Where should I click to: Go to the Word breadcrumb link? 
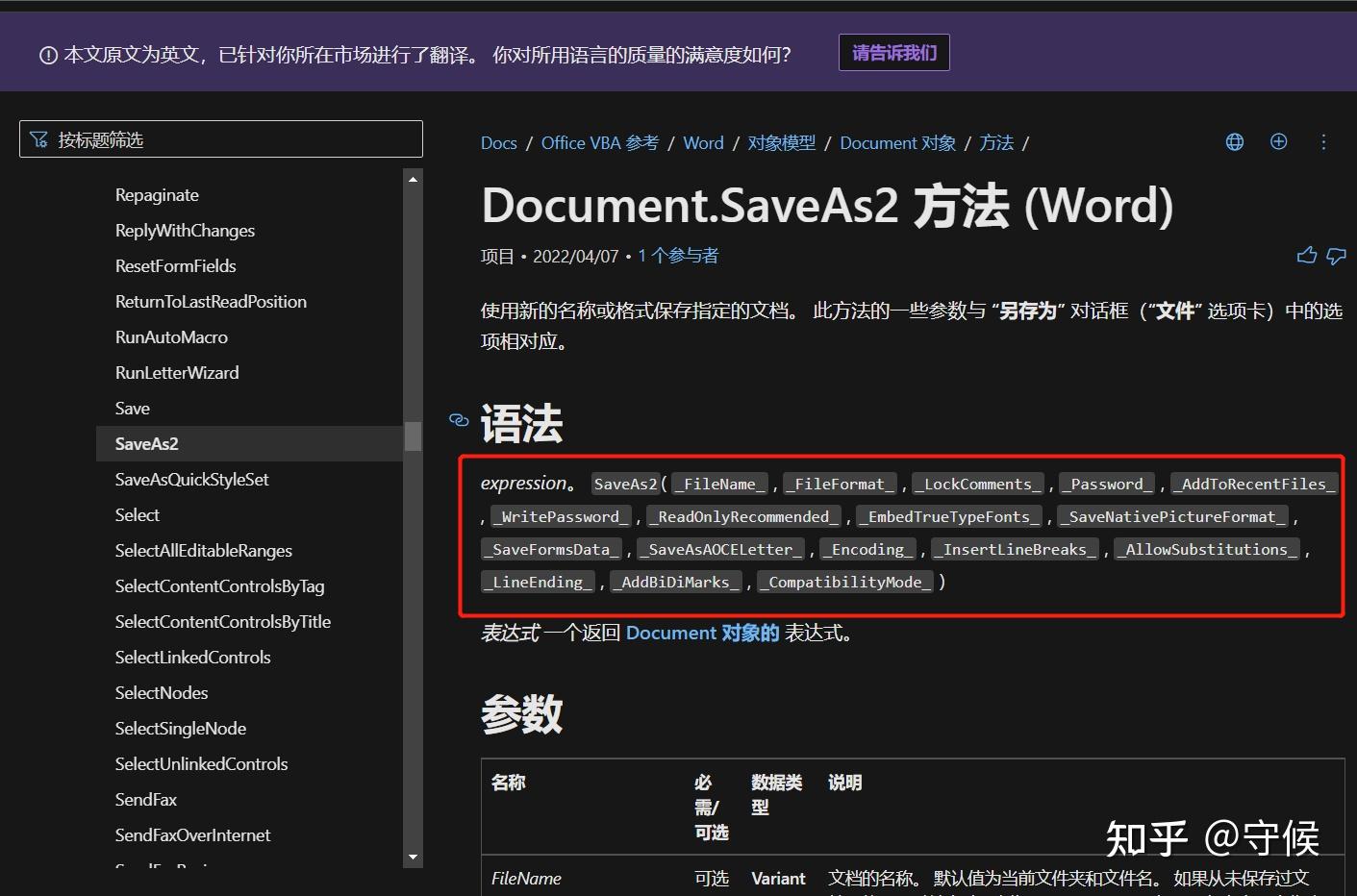704,143
